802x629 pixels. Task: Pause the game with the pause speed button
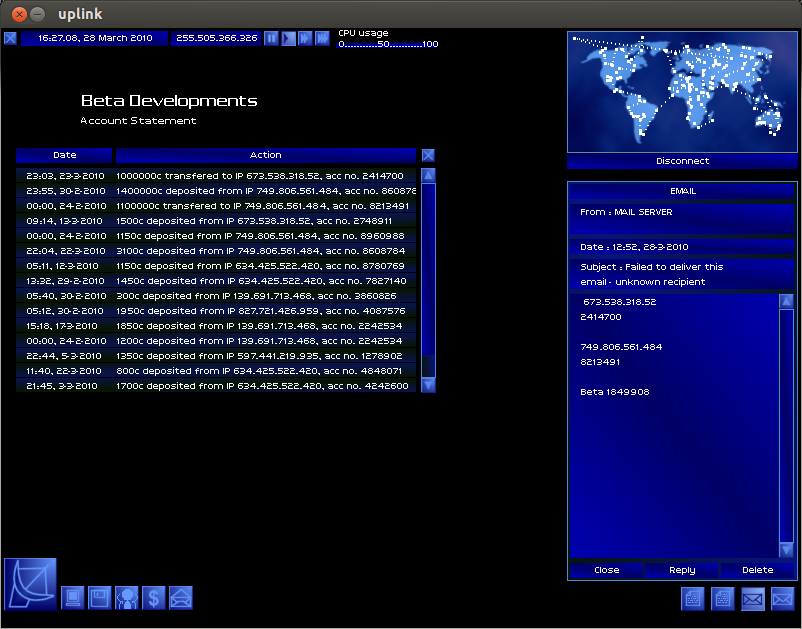click(x=271, y=38)
